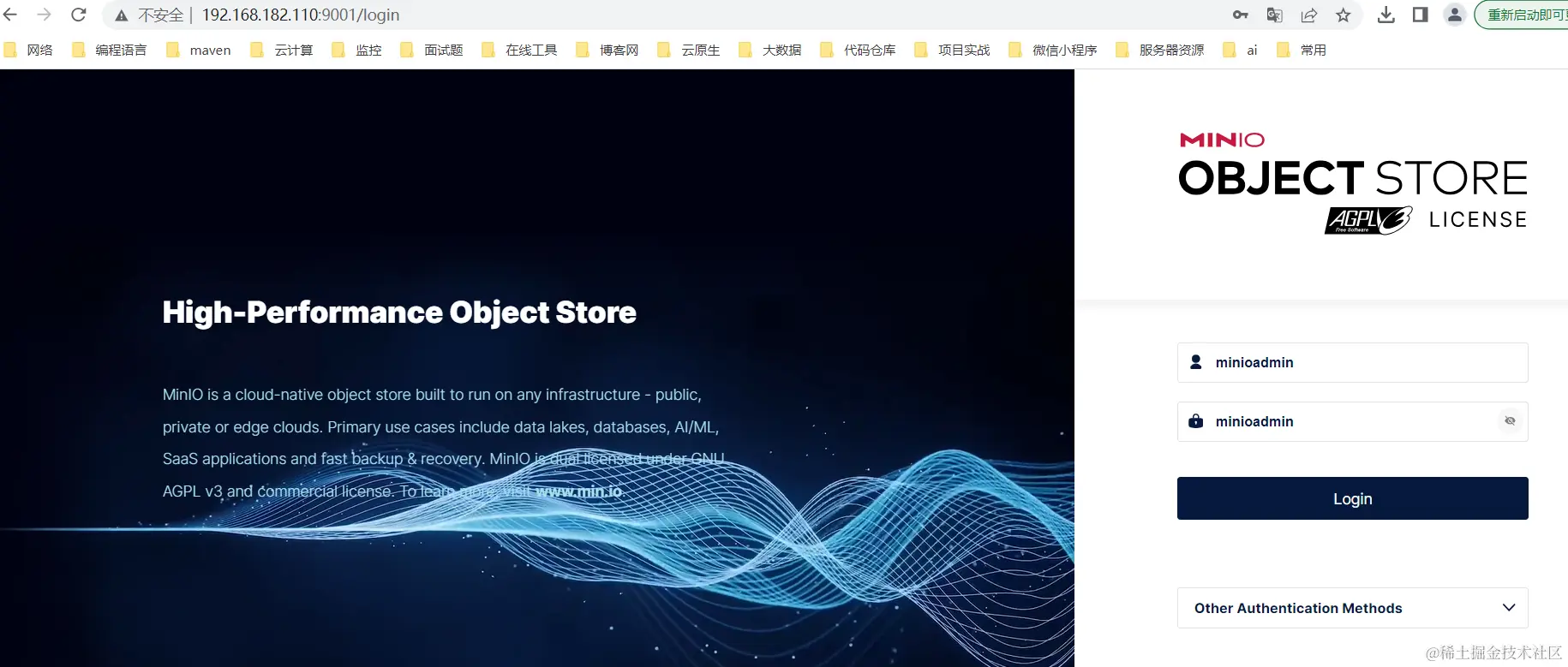Click the browser forward arrow
The width and height of the screenshot is (1568, 667).
point(45,15)
